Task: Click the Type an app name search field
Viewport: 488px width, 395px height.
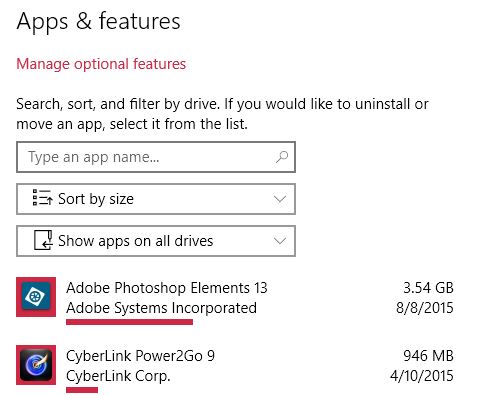Action: (x=156, y=157)
